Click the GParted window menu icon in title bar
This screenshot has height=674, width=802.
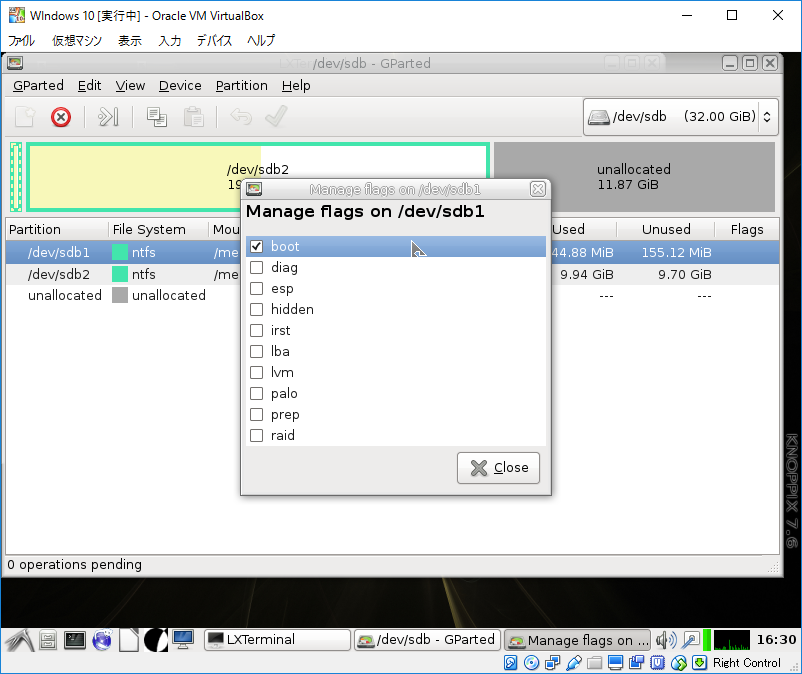point(15,63)
